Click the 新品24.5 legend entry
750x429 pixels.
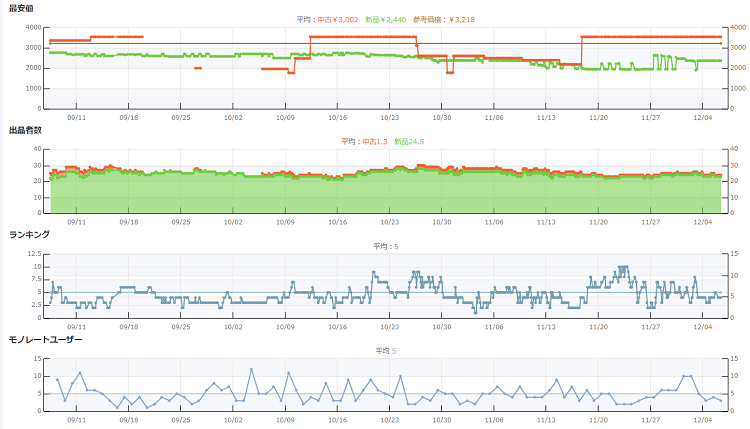[409, 141]
